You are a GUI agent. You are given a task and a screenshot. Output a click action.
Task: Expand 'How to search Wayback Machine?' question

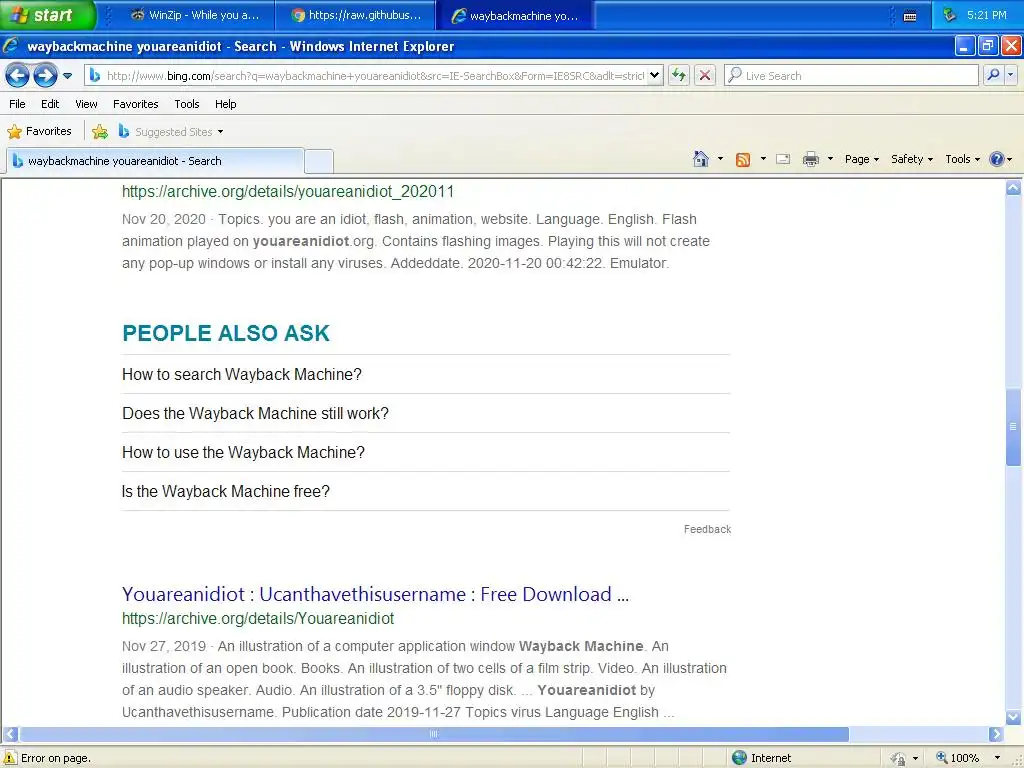[x=425, y=374]
